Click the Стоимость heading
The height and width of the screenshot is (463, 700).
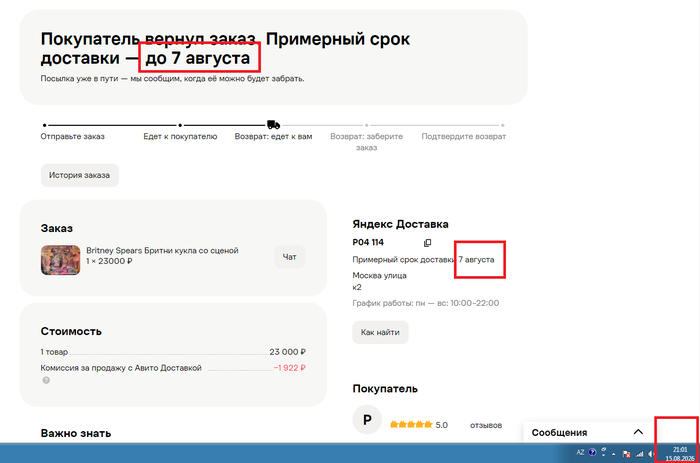coord(71,331)
